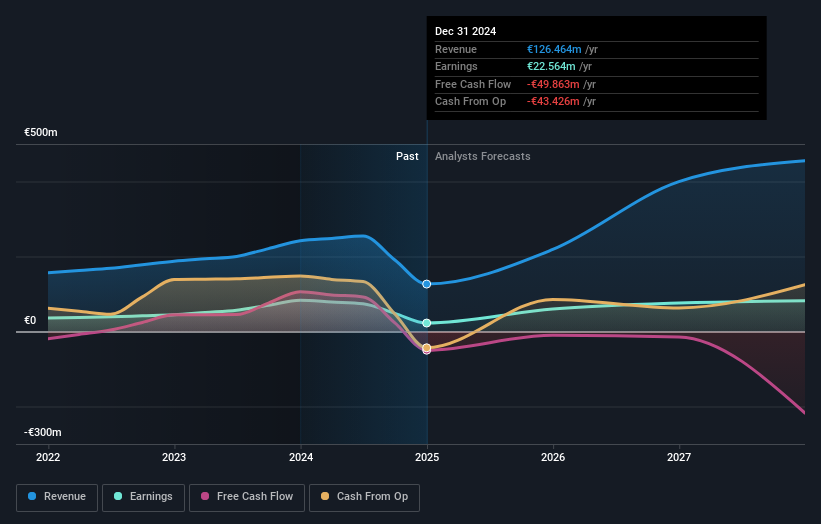821x524 pixels.
Task: Toggle the Revenue legend button
Action: point(57,497)
